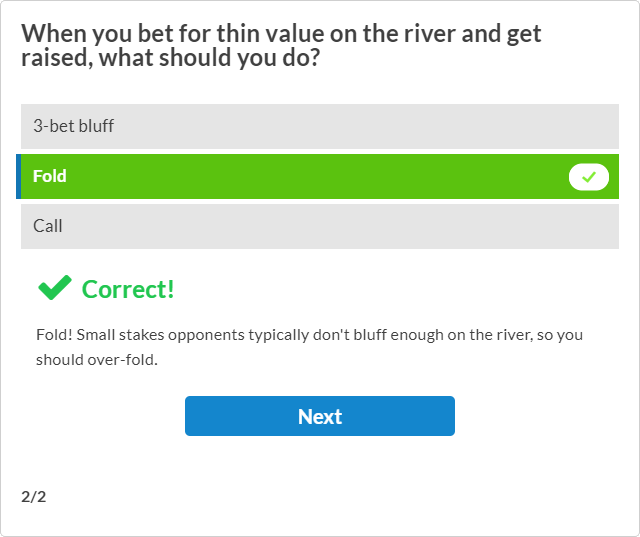
Task: Click the heading line "raised, what should you do?"
Action: coord(170,59)
